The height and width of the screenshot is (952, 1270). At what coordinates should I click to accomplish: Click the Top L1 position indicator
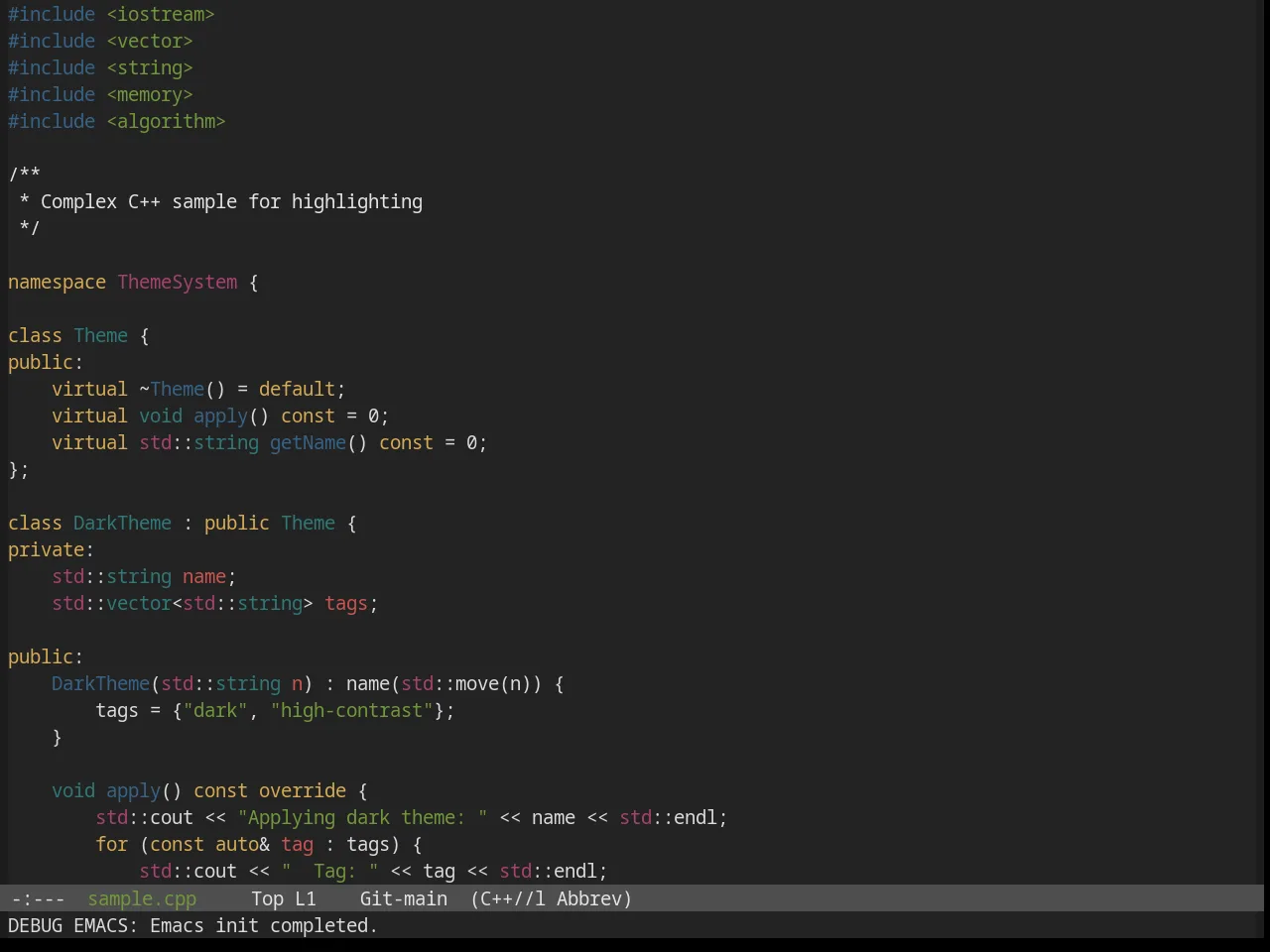(284, 898)
